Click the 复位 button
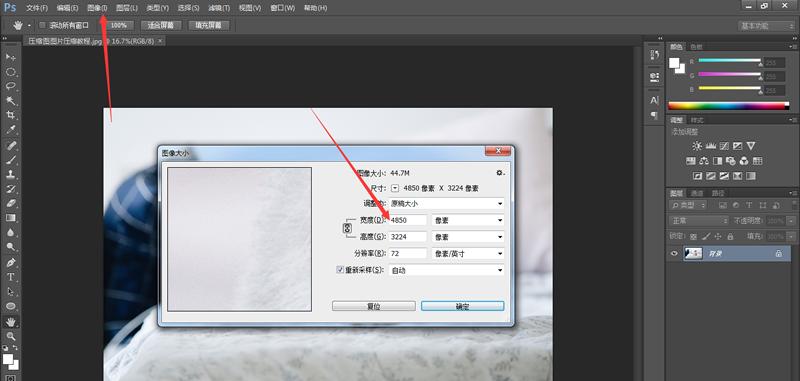Screen dimensions: 800x381 click(x=373, y=306)
